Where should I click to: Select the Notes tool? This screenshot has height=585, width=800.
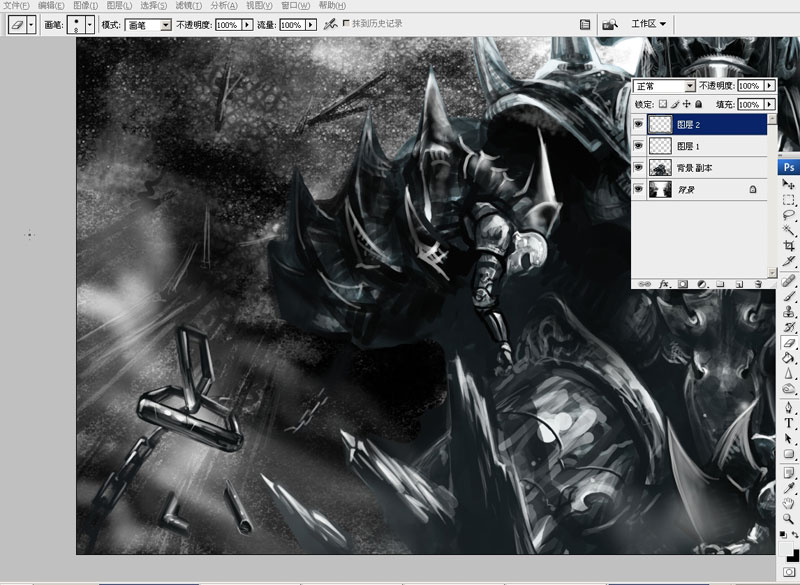pyautogui.click(x=789, y=473)
